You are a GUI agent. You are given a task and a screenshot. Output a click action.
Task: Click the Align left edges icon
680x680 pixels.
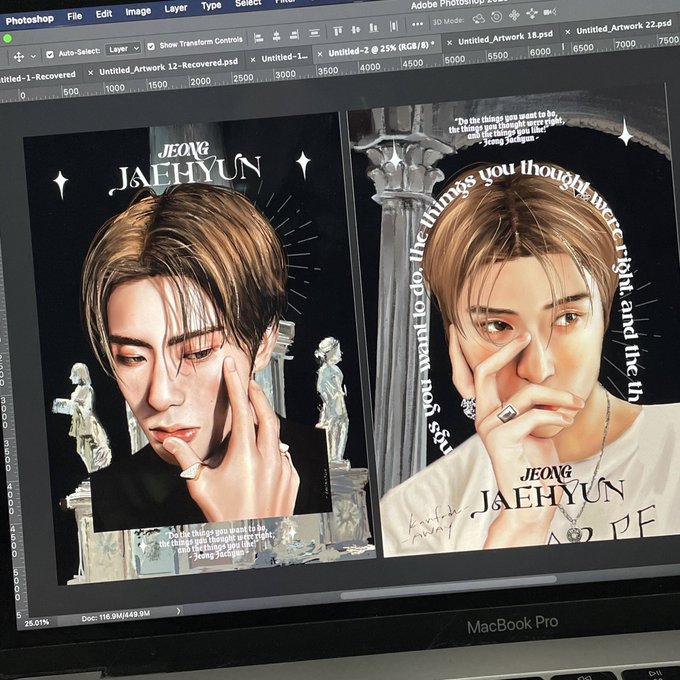[258, 38]
